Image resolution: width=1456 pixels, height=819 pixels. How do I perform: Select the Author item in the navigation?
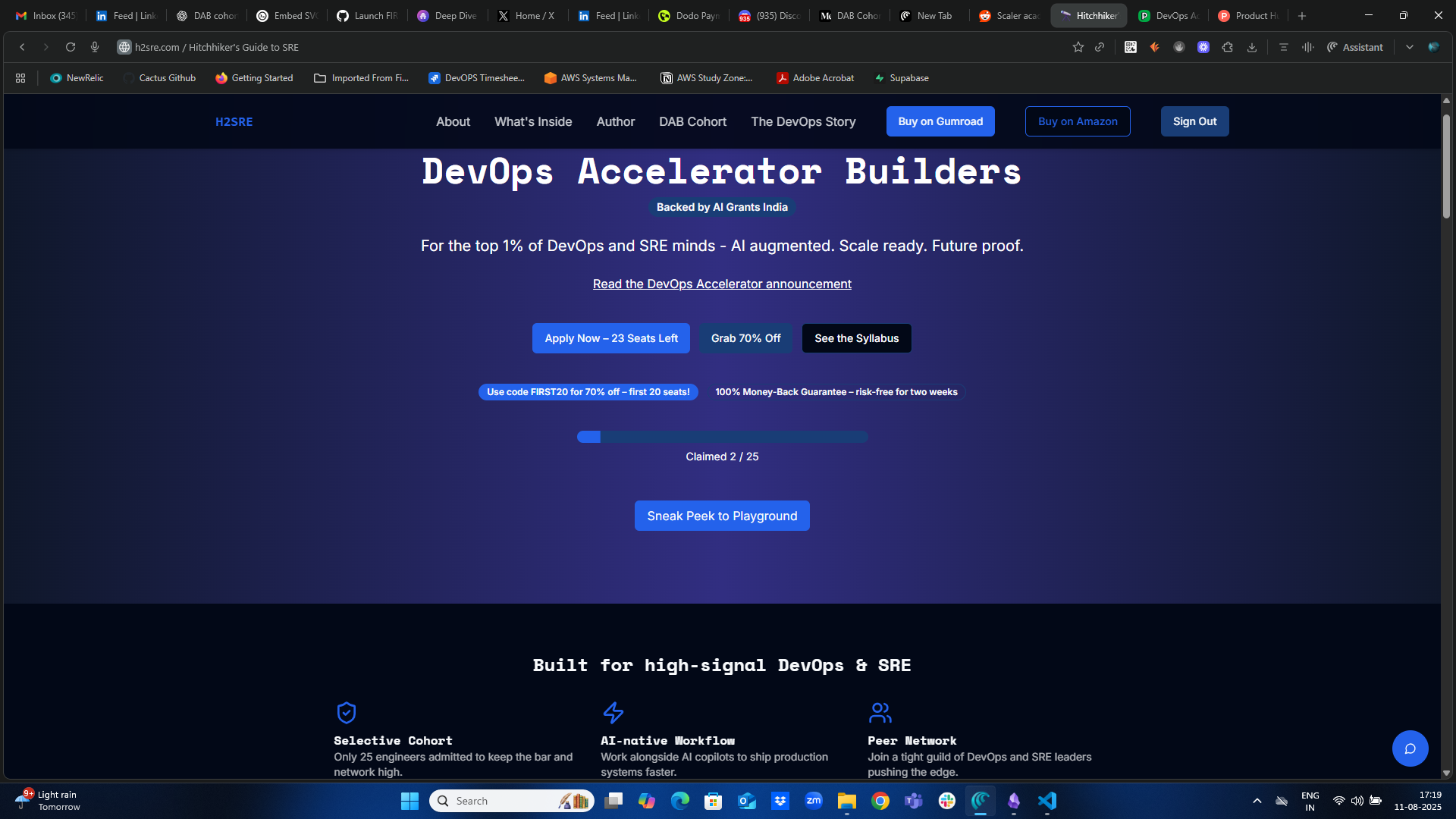click(x=615, y=121)
